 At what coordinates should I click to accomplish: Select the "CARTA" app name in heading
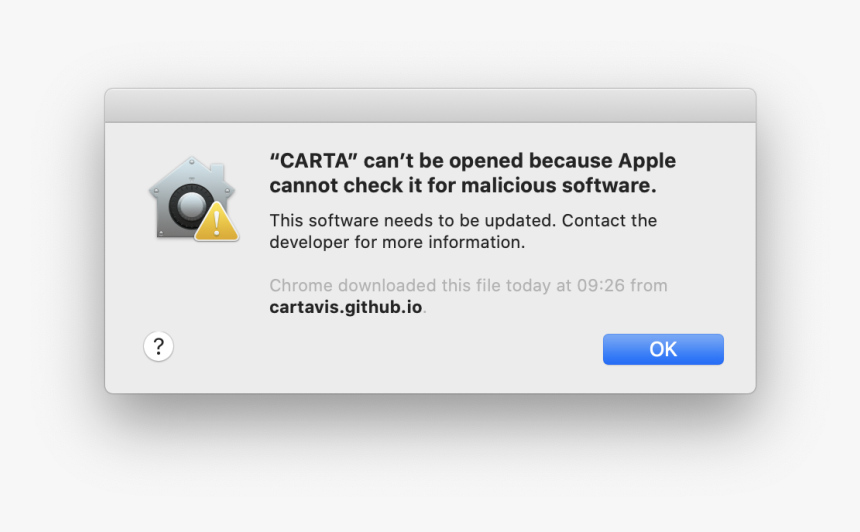coord(313,161)
